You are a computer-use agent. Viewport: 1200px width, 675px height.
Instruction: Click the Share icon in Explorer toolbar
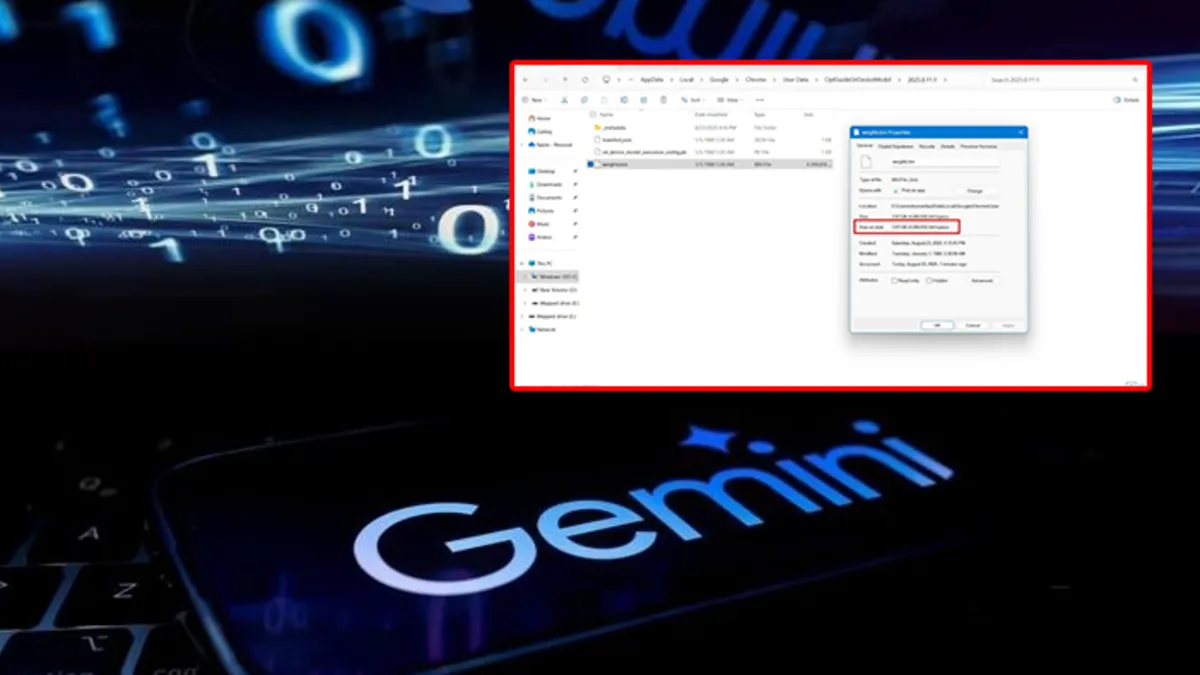[x=644, y=100]
